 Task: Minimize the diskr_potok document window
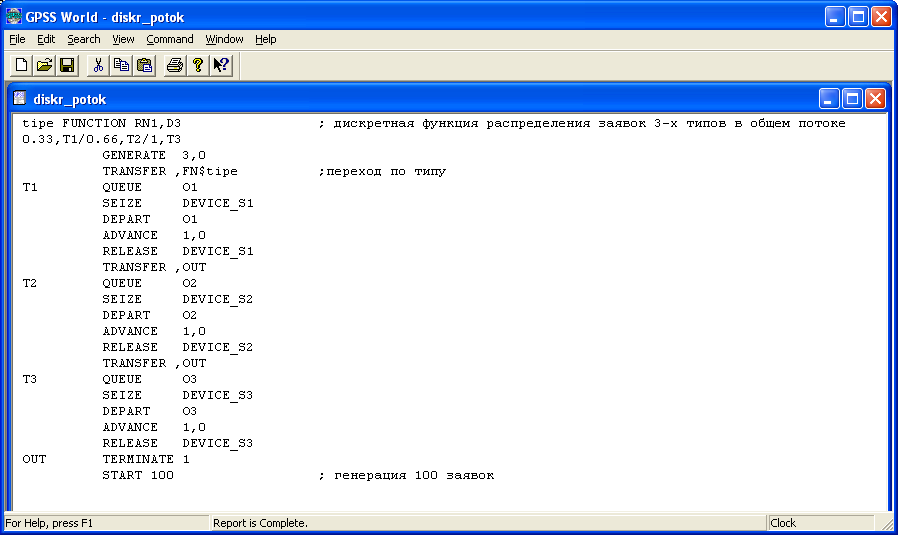point(829,99)
